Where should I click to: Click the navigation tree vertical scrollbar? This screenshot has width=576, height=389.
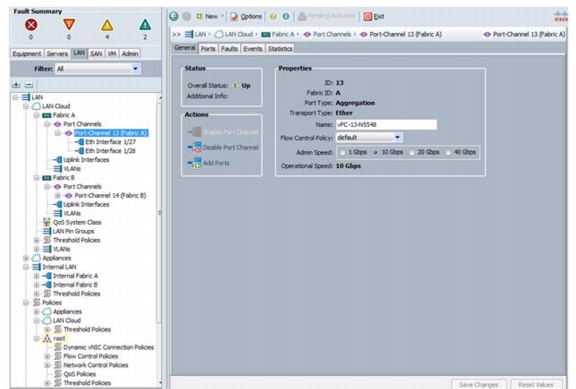[x=159, y=213]
